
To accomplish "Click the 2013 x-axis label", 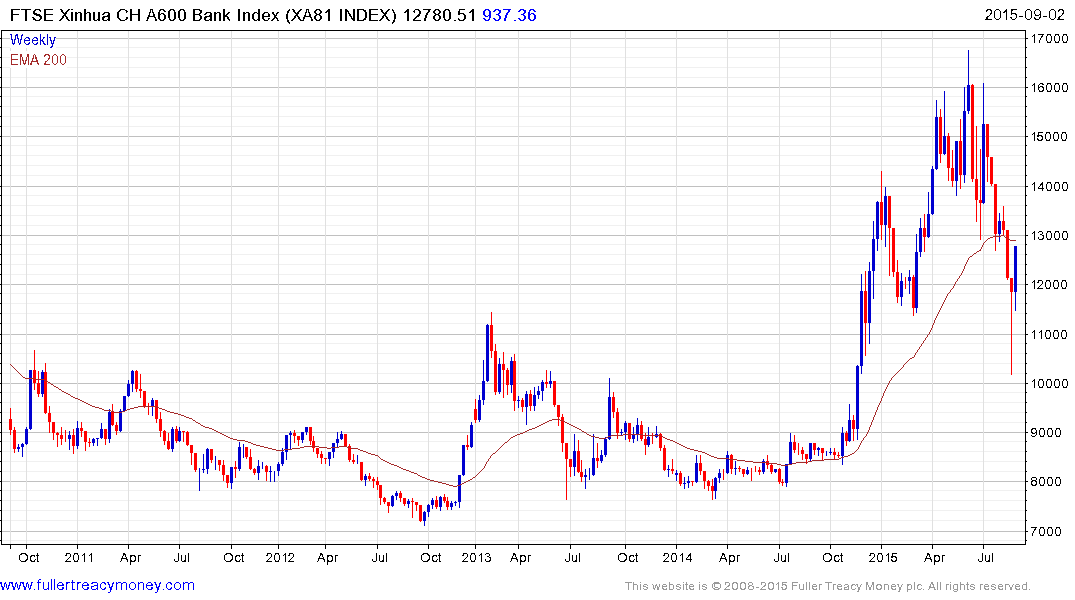I will click(x=476, y=557).
